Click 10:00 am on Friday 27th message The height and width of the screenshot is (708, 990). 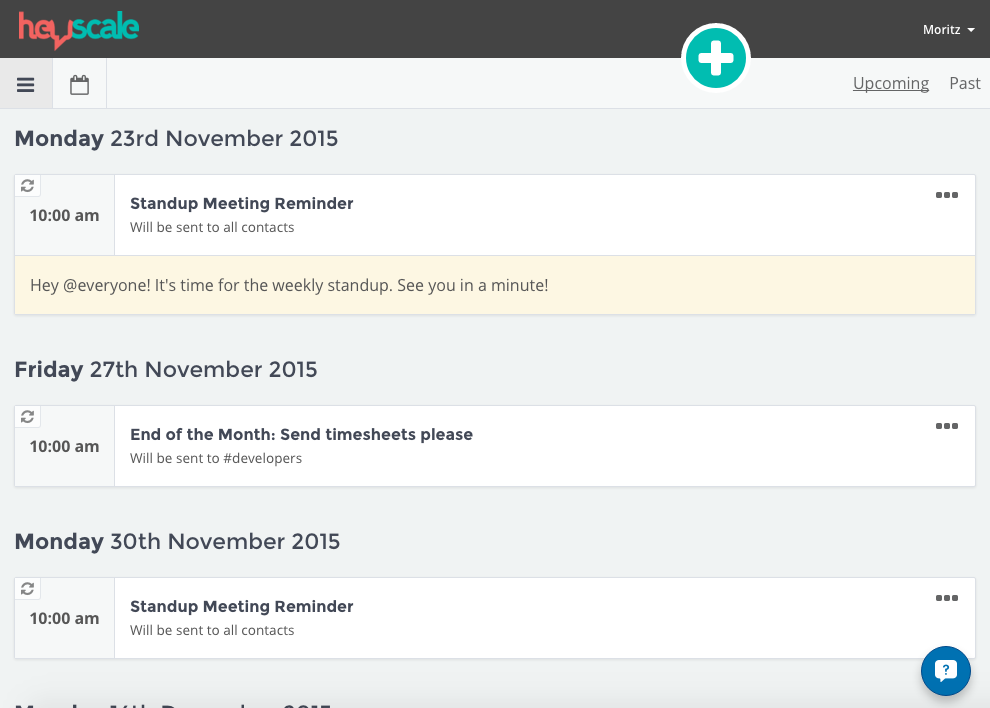tap(64, 446)
